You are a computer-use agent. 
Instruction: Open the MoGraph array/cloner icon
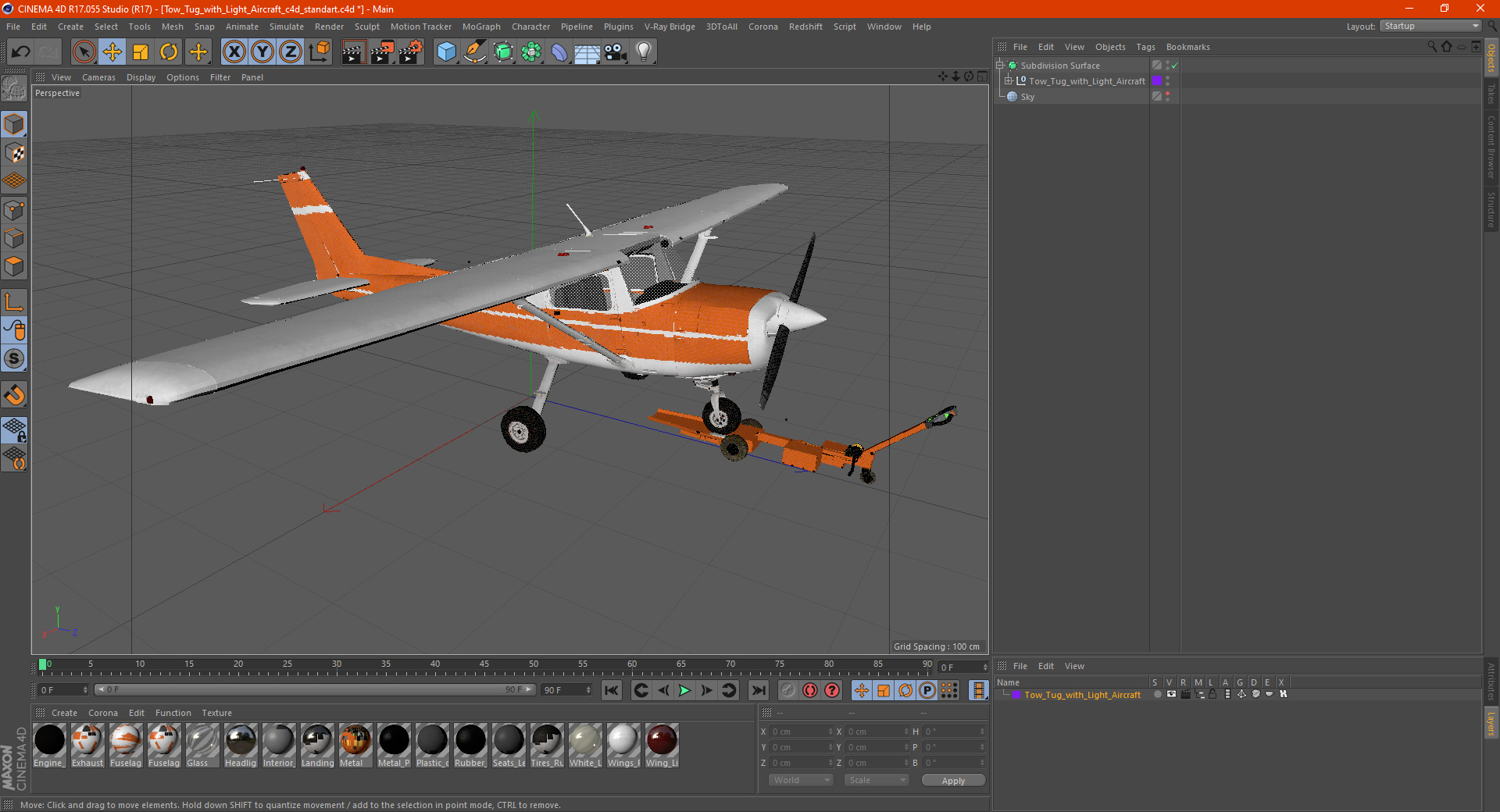pos(531,52)
